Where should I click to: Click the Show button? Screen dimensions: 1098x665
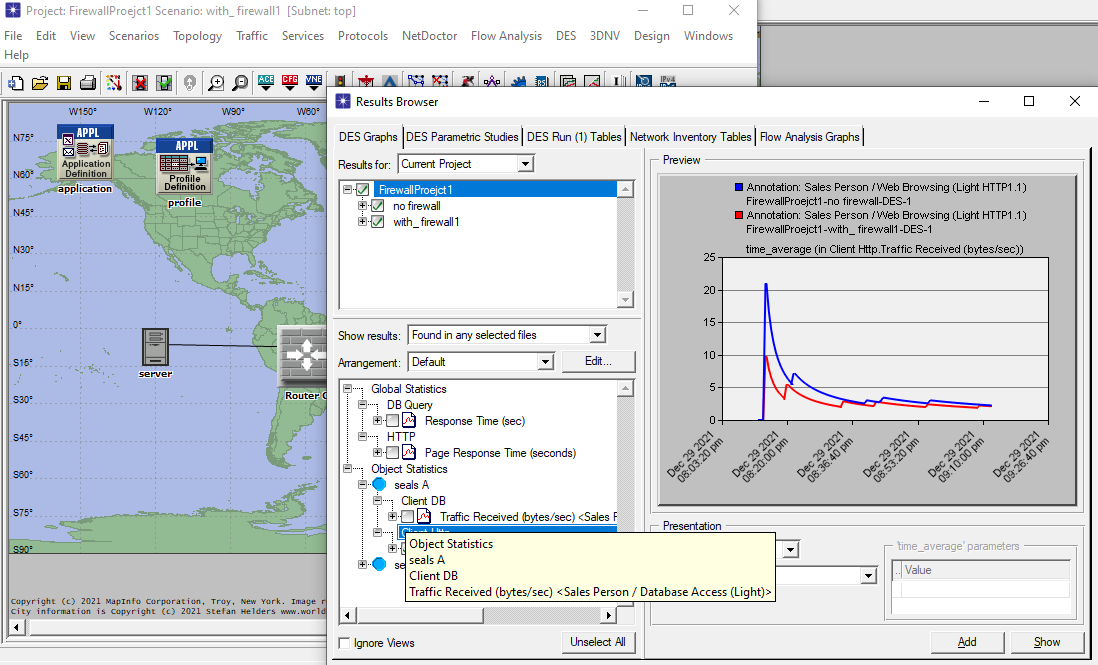click(x=1046, y=642)
